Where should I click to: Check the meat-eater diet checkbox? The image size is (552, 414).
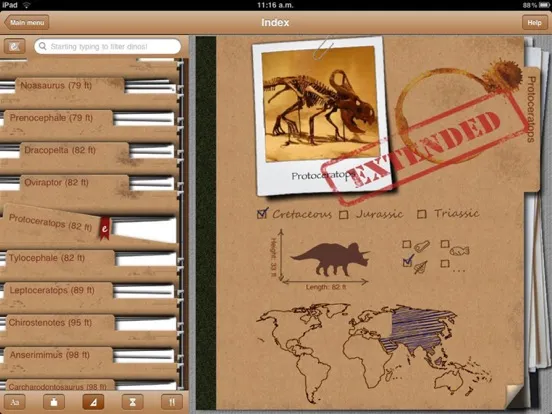pos(407,244)
